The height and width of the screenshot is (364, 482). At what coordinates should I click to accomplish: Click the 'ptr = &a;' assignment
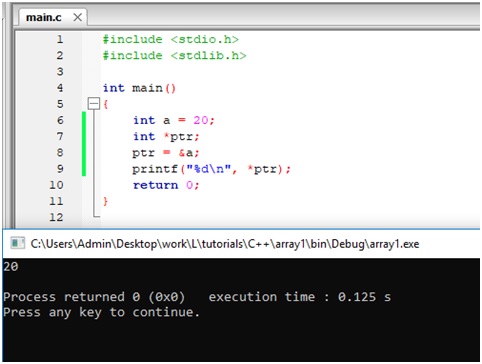click(166, 153)
